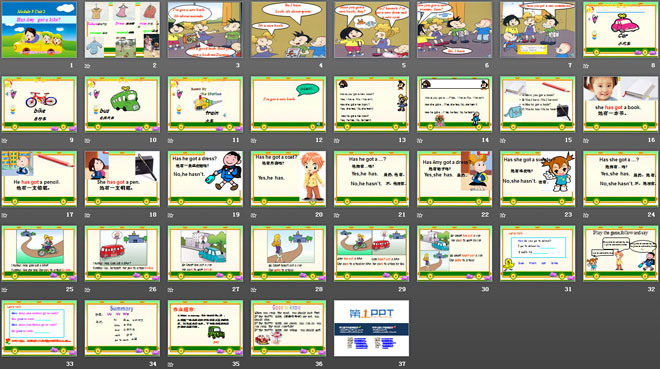
Task: Select slide 26 with the red bus picture
Action: [122, 253]
